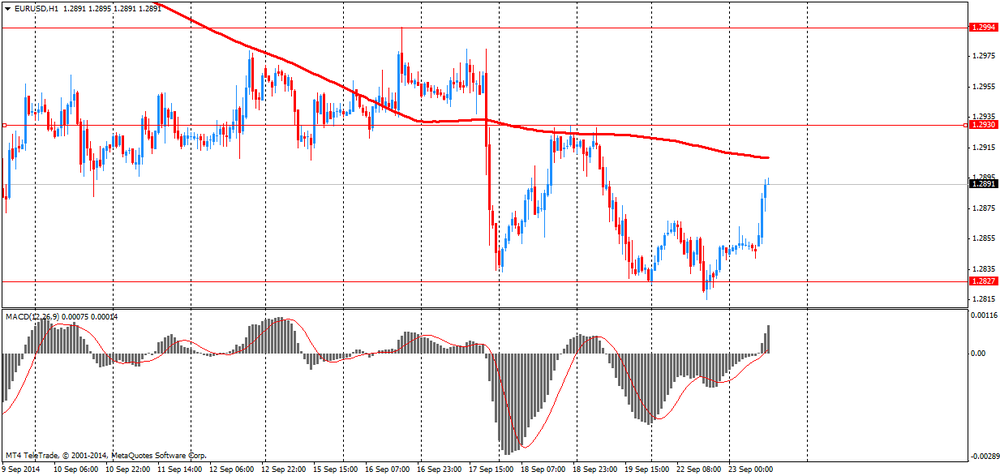This screenshot has width=1000, height=476.
Task: Click the 1.2930 red price tag
Action: [x=982, y=125]
